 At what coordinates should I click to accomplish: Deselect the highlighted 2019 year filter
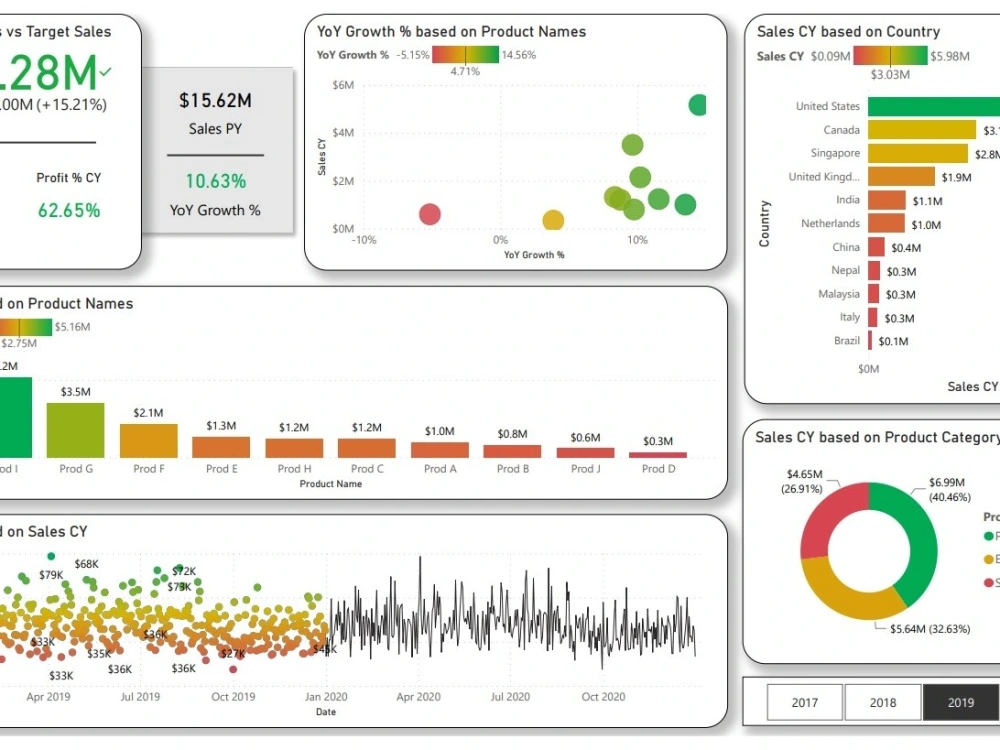(x=961, y=702)
